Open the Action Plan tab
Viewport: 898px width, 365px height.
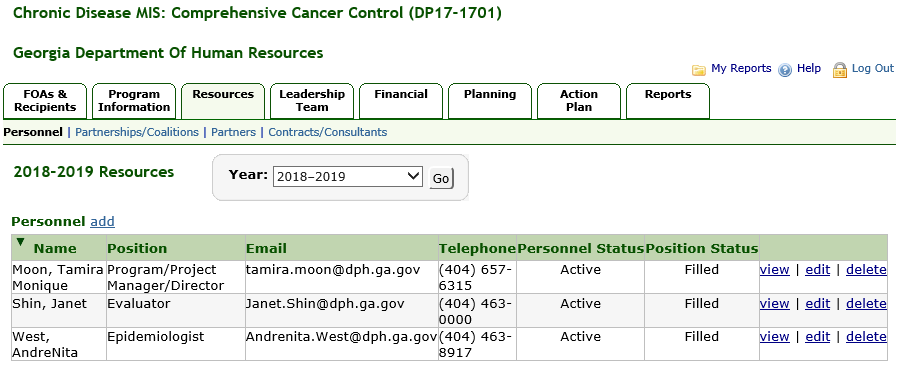578,101
